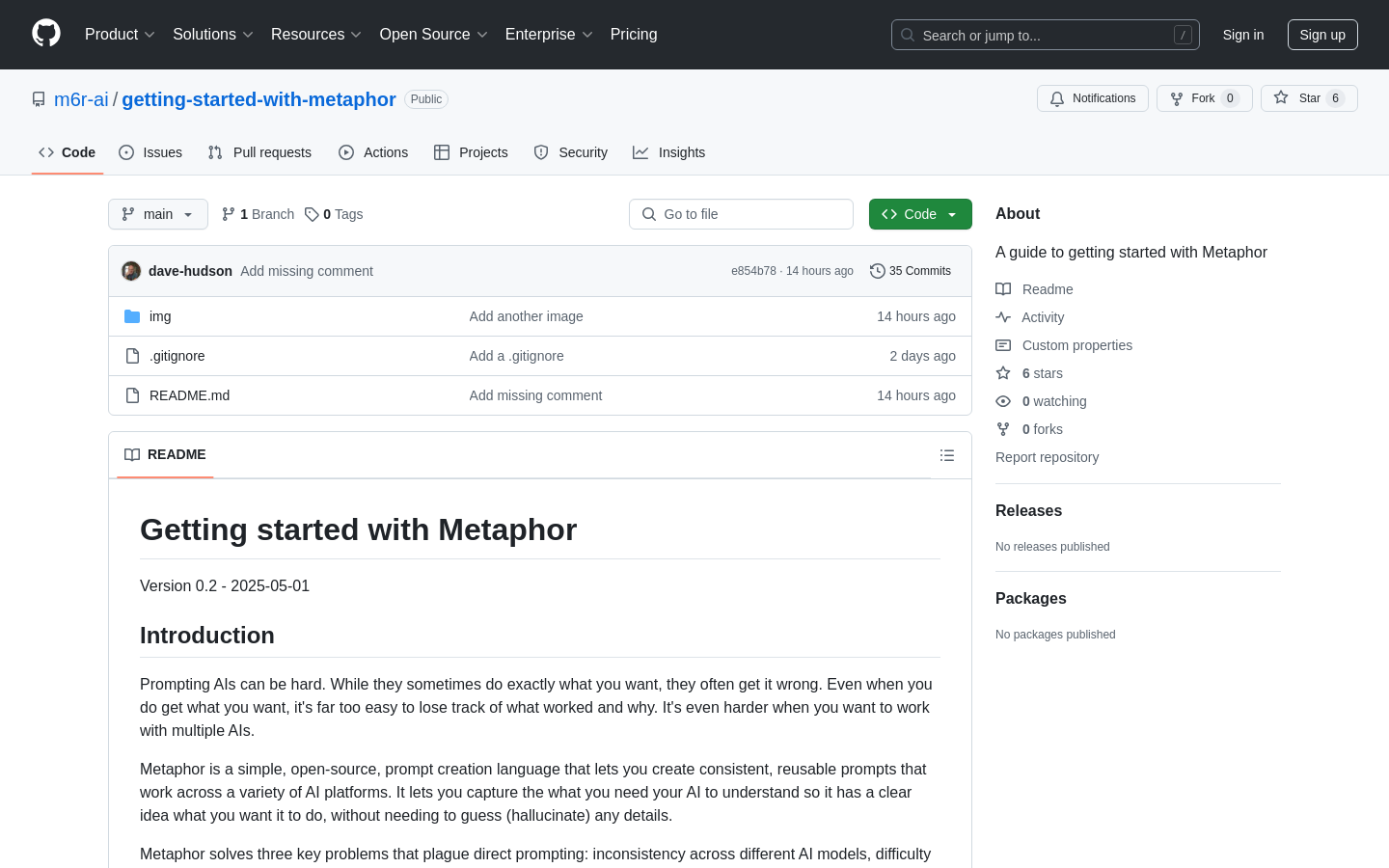Open the Pull requests tab
1389x868 pixels.
pyautogui.click(x=259, y=152)
